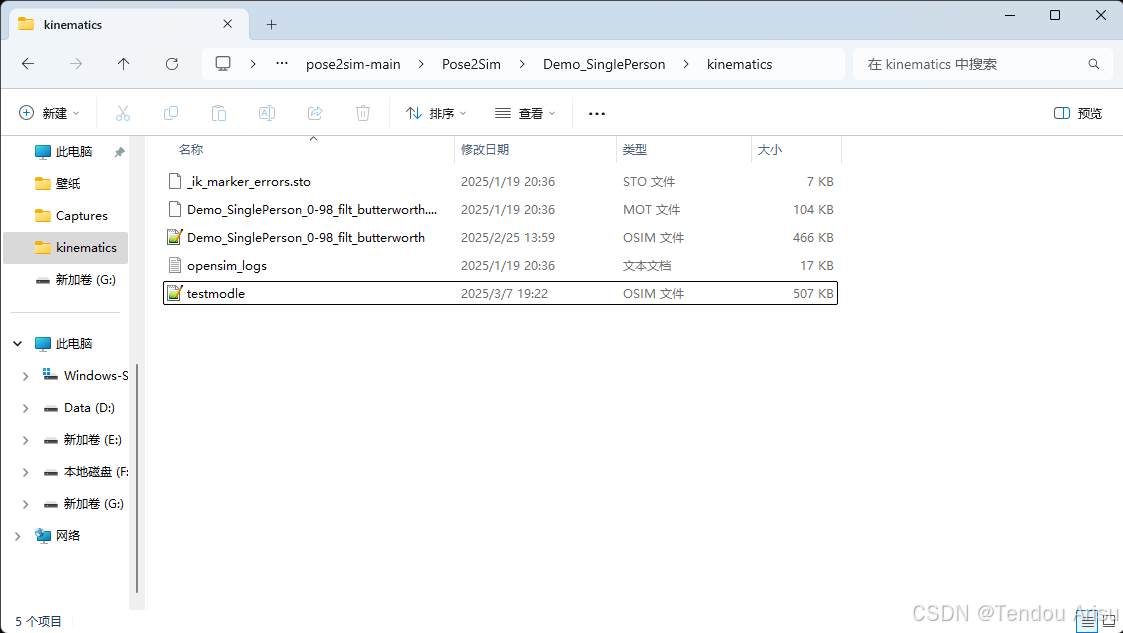Open a new tab with plus button
1123x633 pixels.
[x=271, y=24]
